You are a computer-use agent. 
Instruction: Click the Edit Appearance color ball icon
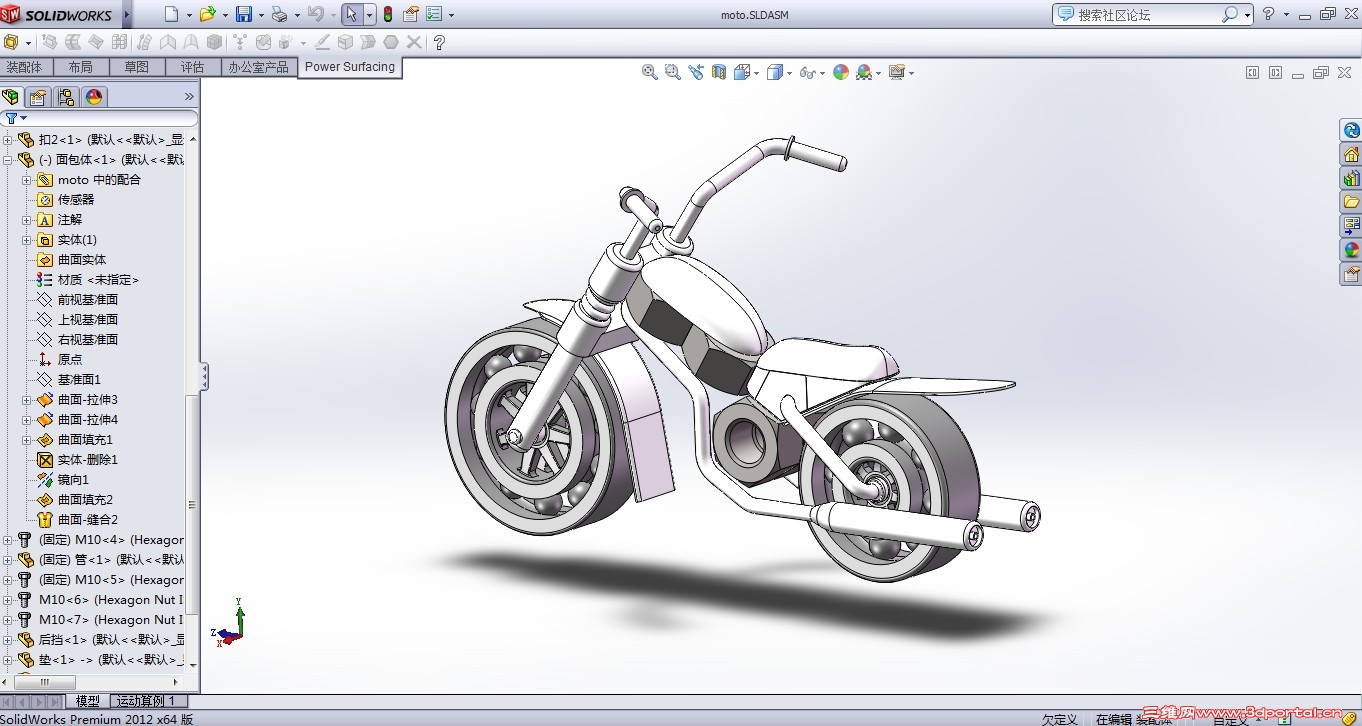pos(841,72)
